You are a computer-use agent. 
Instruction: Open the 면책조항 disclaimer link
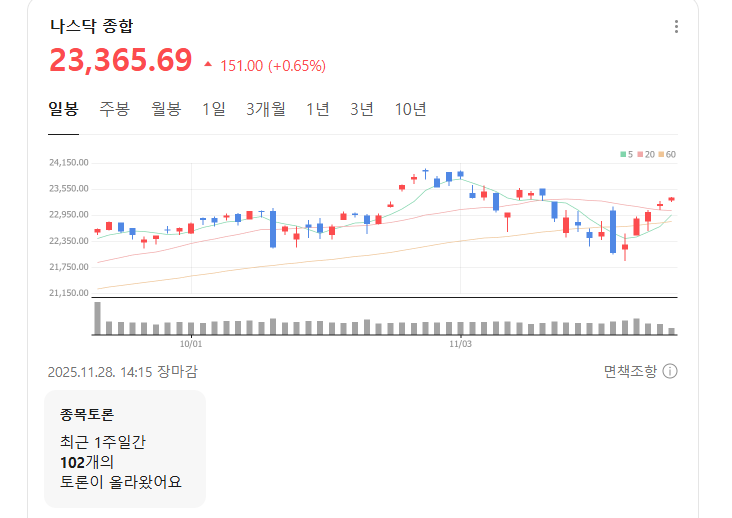[630, 372]
